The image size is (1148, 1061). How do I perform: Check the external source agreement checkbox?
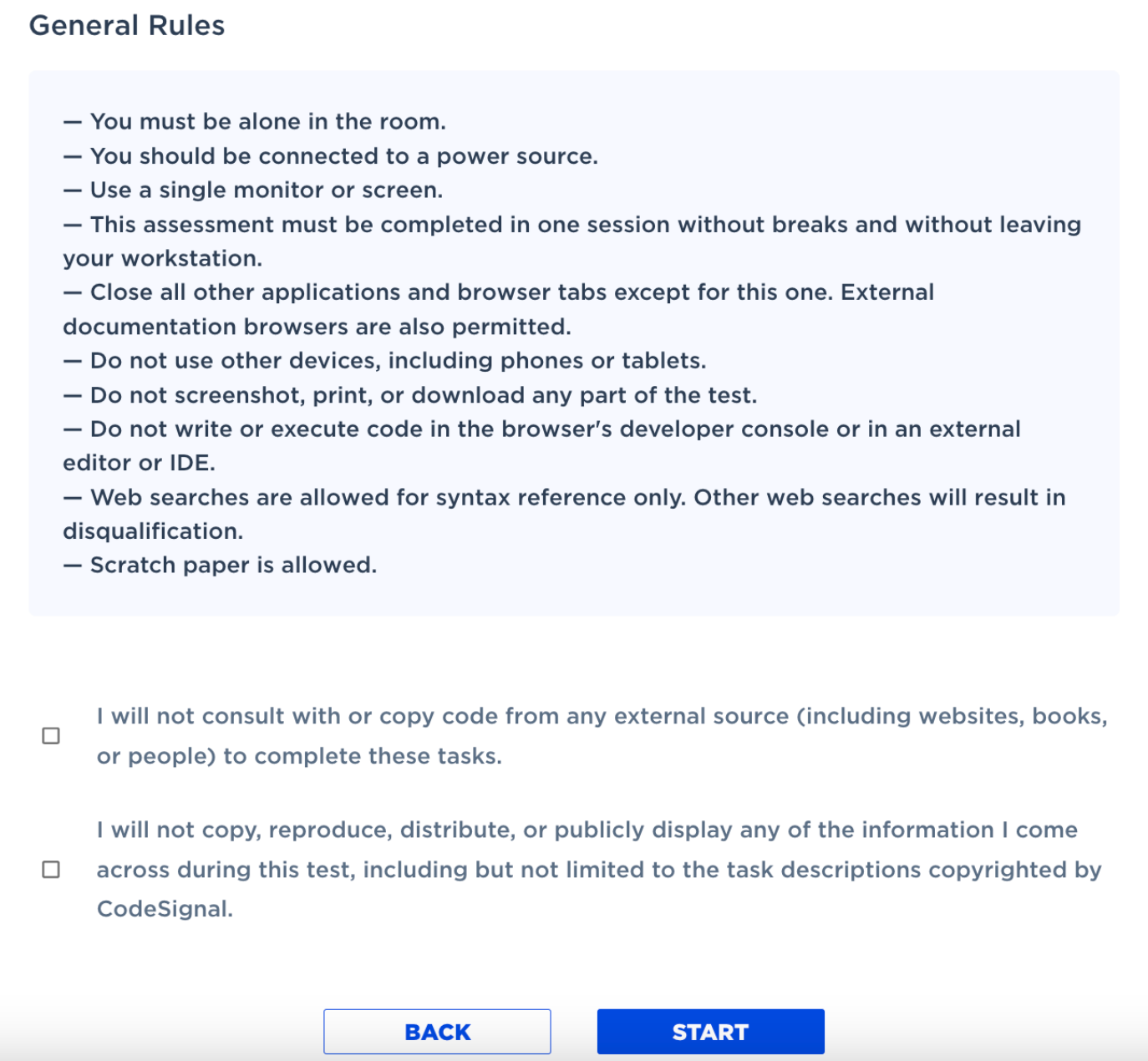[x=51, y=736]
